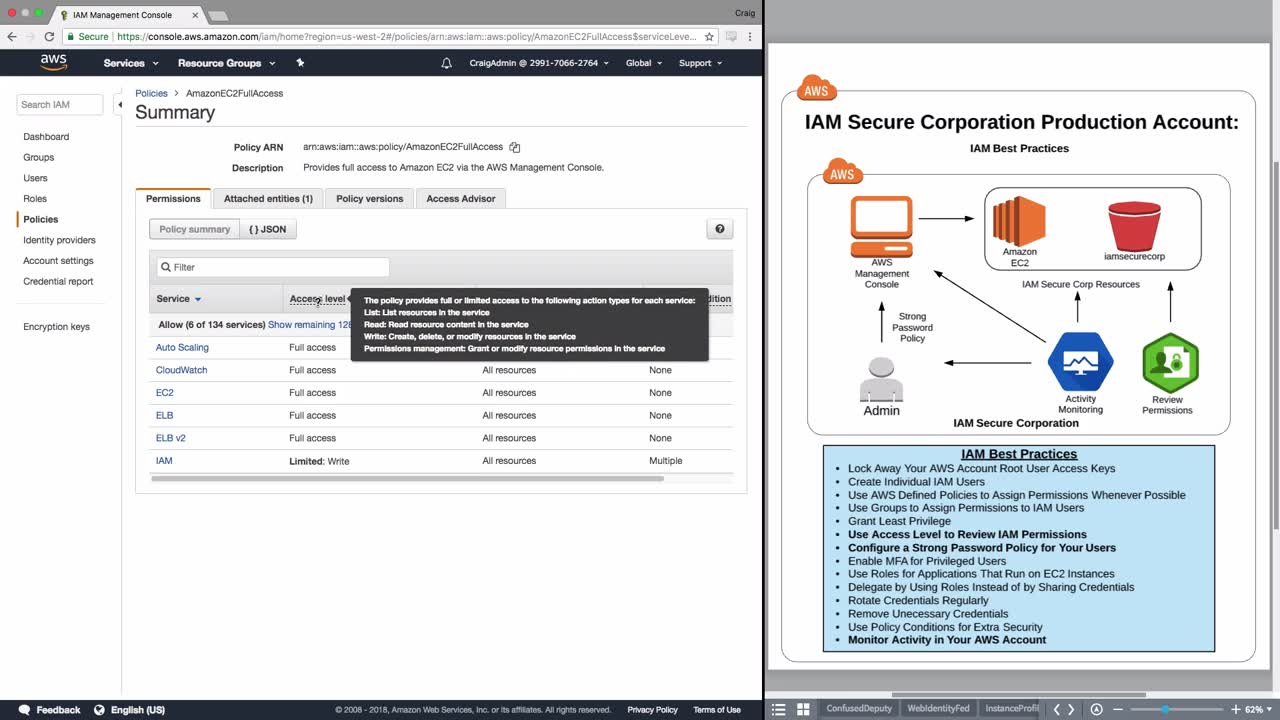Image resolution: width=1280 pixels, height=720 pixels.
Task: Select the Permissions tab
Action: click(173, 198)
